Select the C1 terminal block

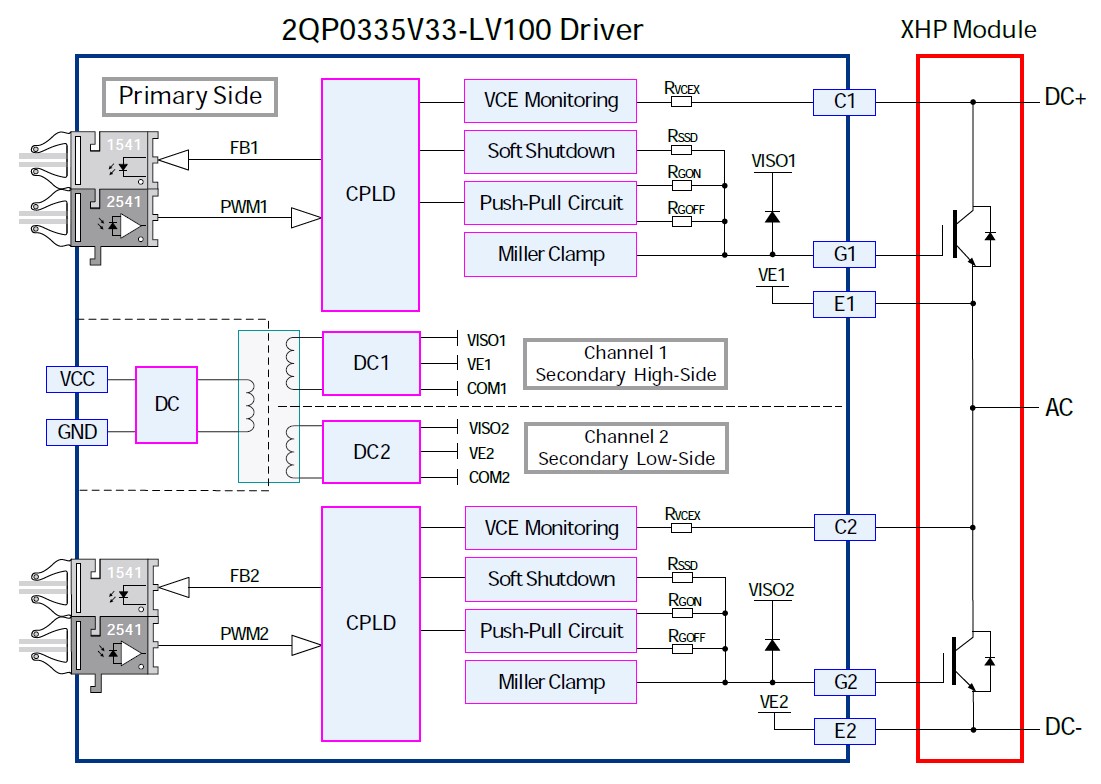pos(845,101)
